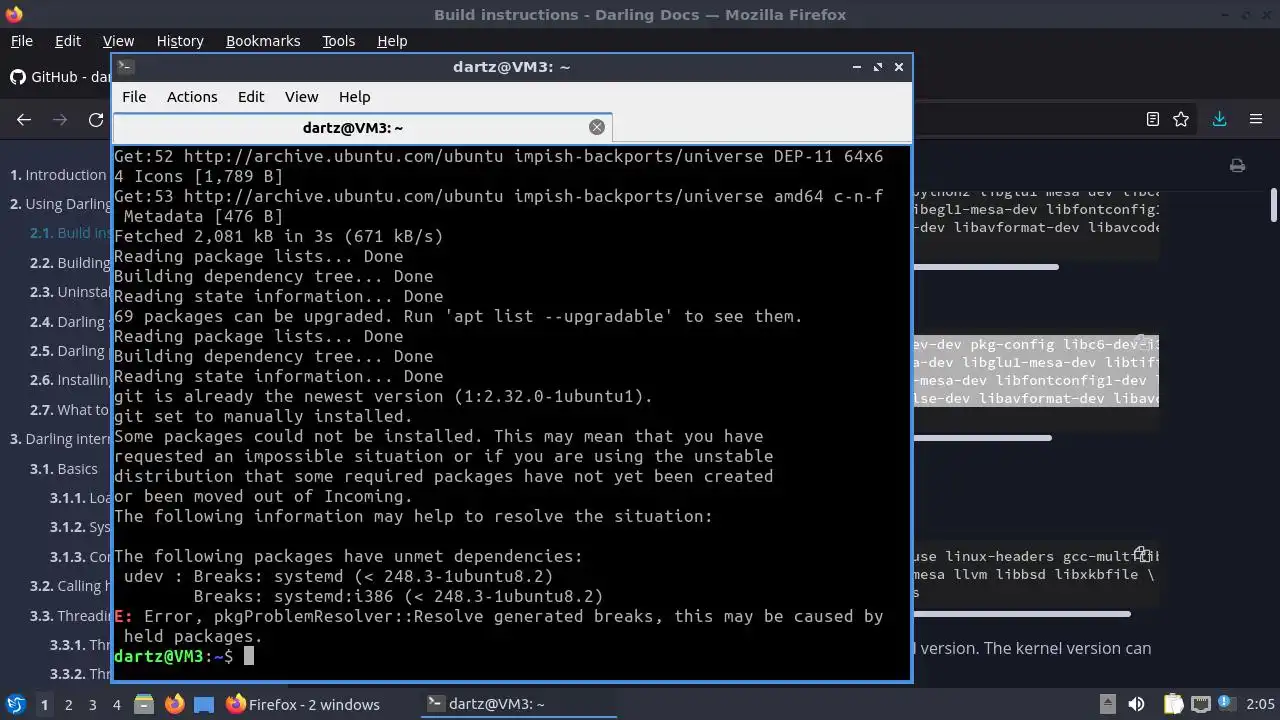Open Firefox Edit menu
This screenshot has width=1280, height=720.
(x=68, y=41)
